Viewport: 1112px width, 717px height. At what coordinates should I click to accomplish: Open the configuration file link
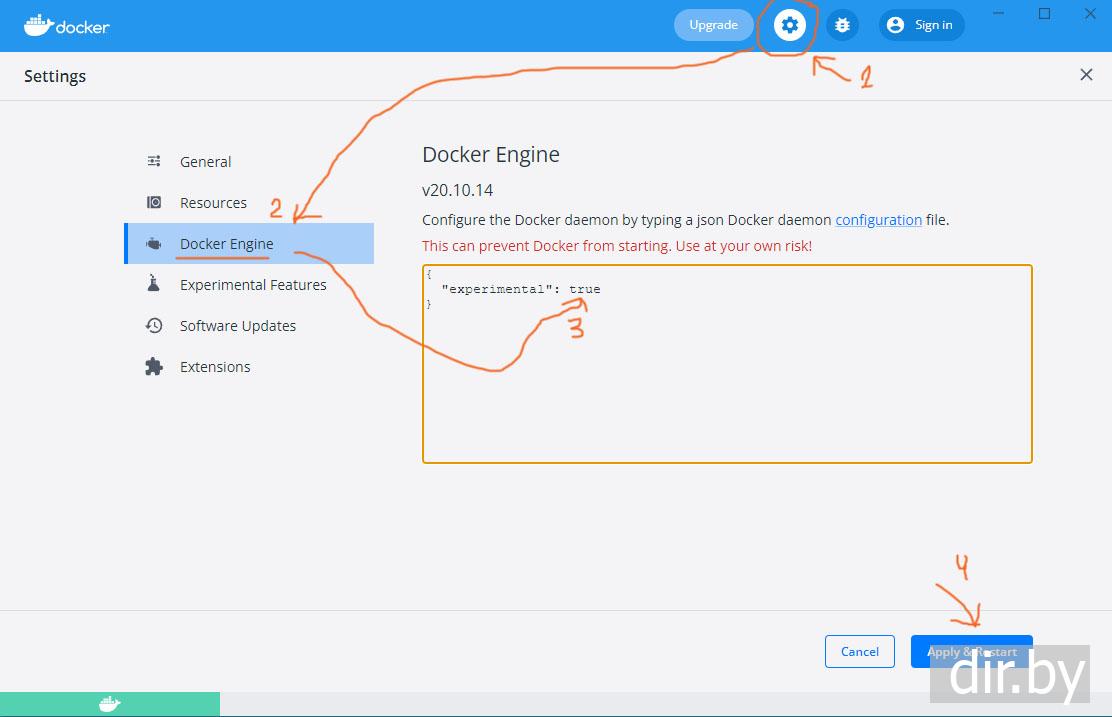878,220
